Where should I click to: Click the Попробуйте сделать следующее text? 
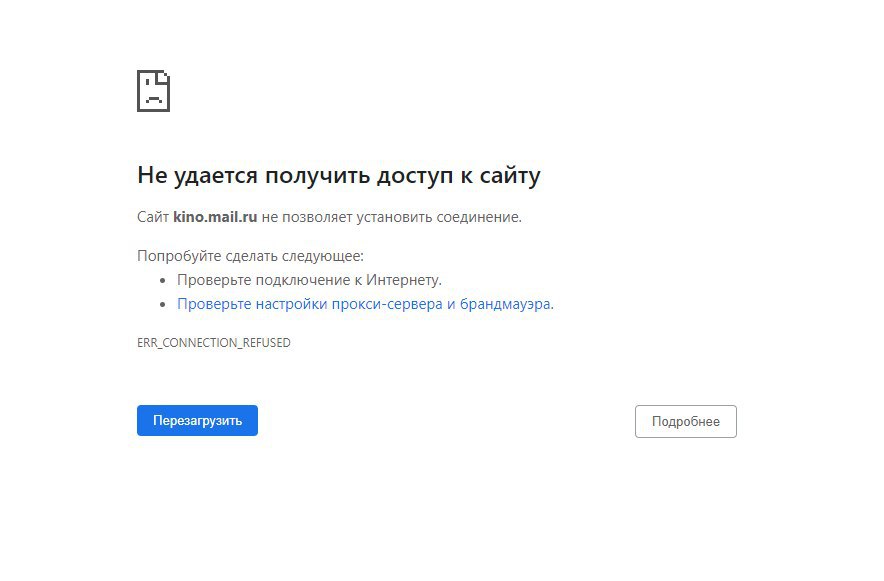pos(250,256)
